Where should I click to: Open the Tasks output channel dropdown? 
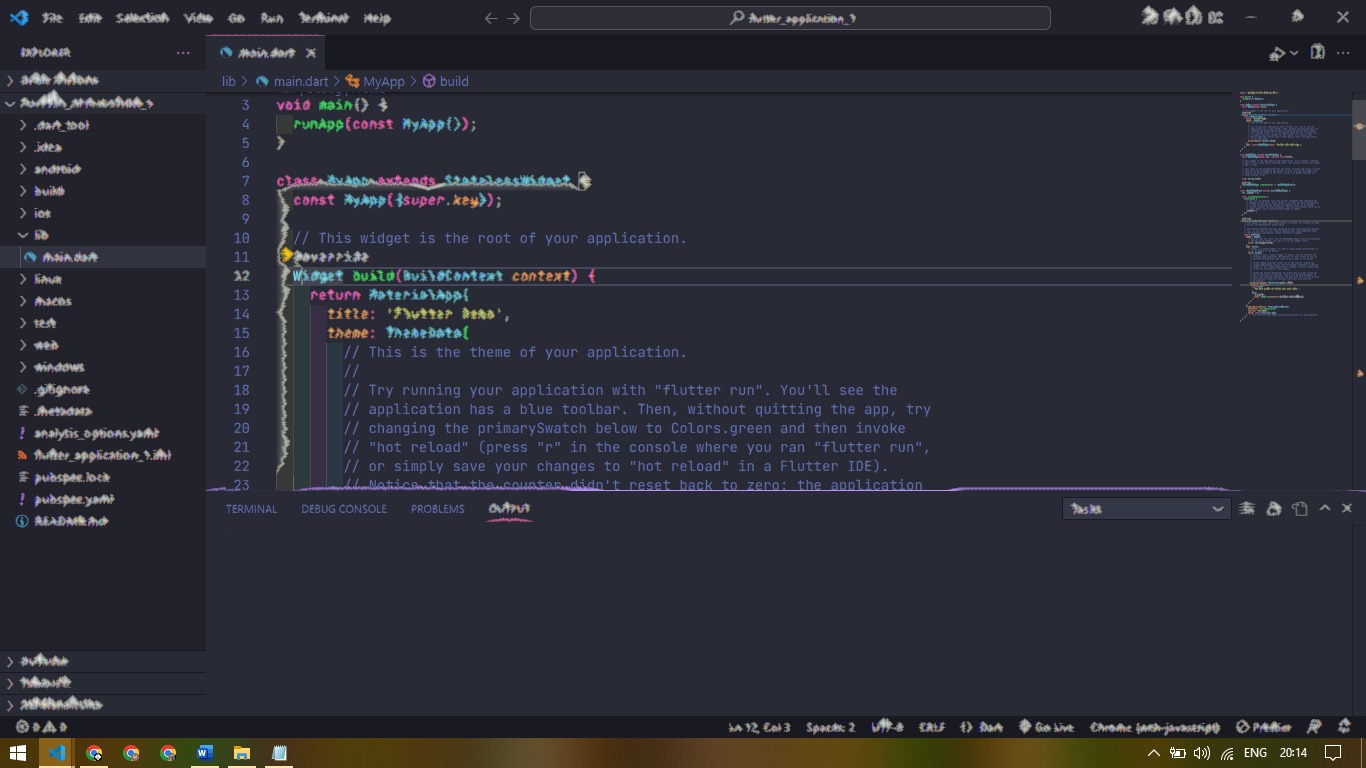tap(1145, 508)
